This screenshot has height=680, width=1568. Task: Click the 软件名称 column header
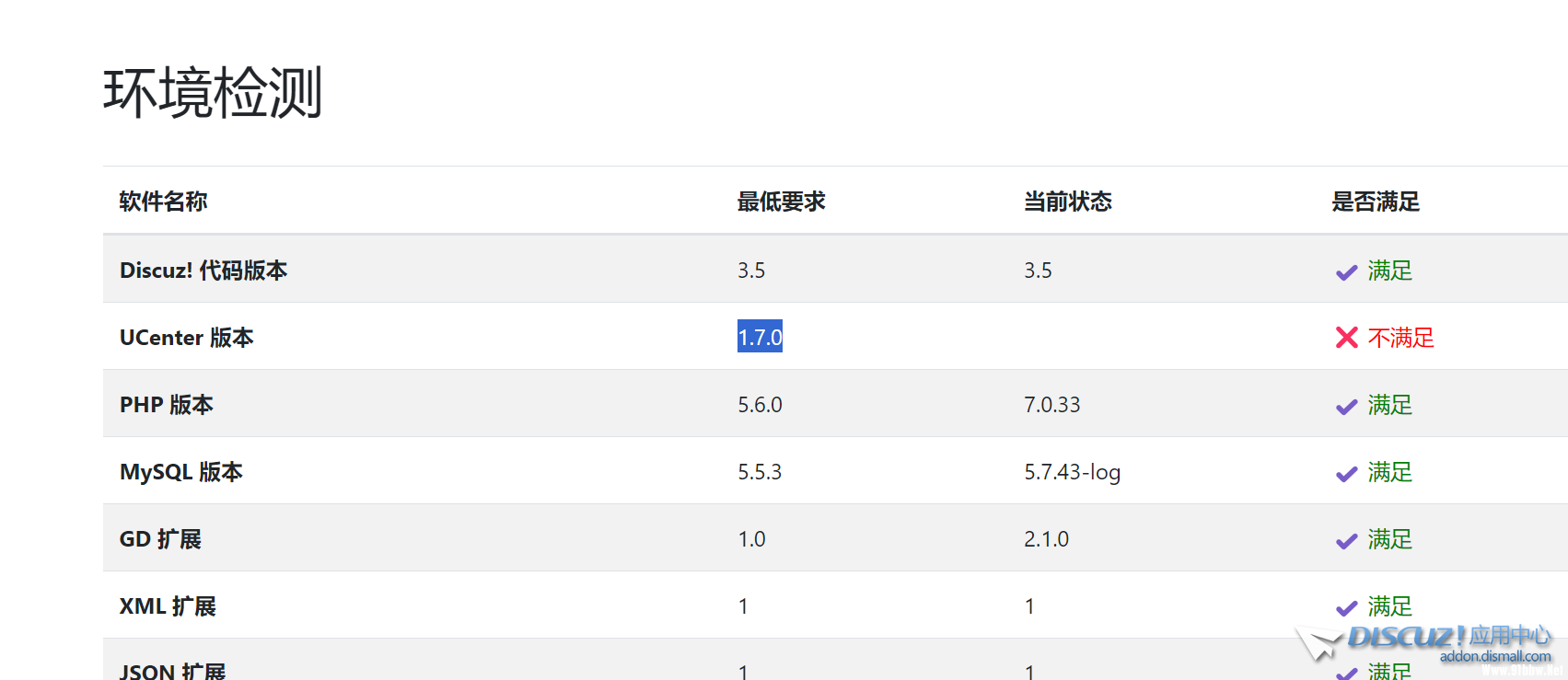tap(163, 202)
